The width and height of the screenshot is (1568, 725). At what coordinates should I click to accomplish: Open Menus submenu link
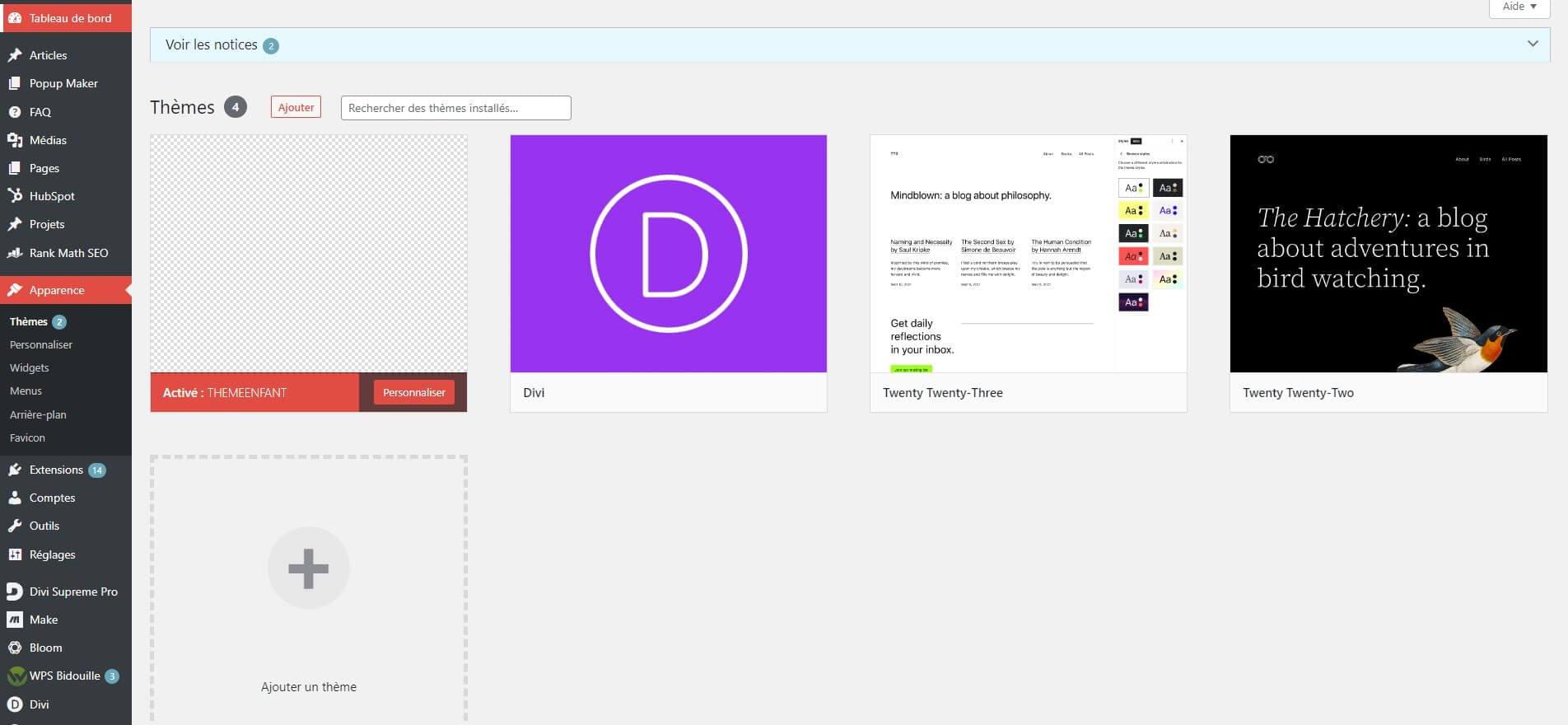point(26,391)
